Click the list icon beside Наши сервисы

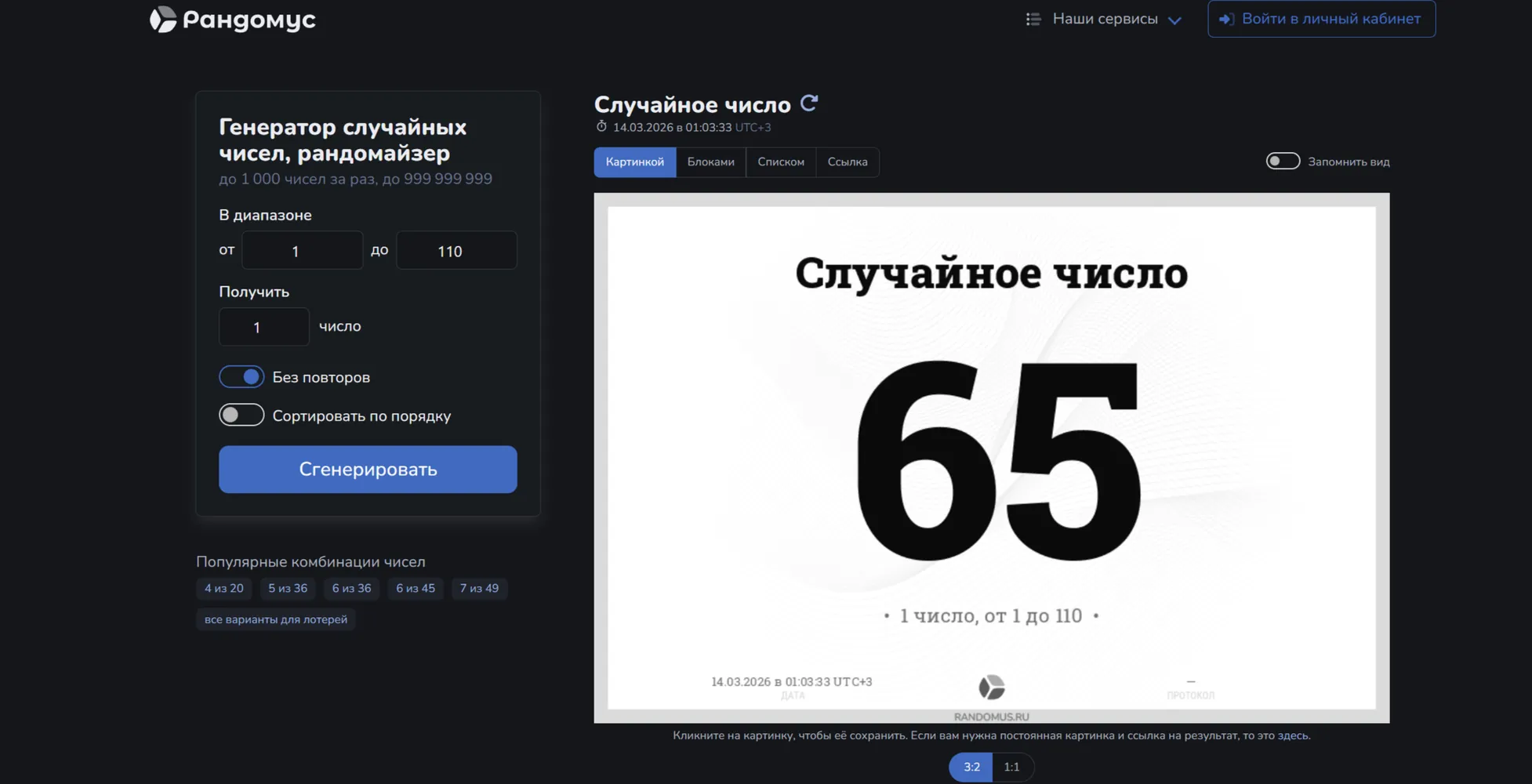(x=1033, y=19)
